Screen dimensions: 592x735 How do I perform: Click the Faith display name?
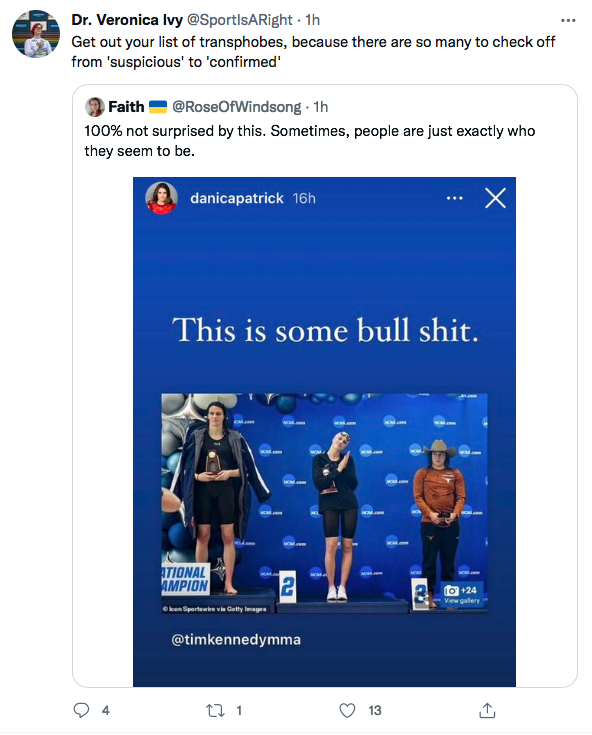126,107
